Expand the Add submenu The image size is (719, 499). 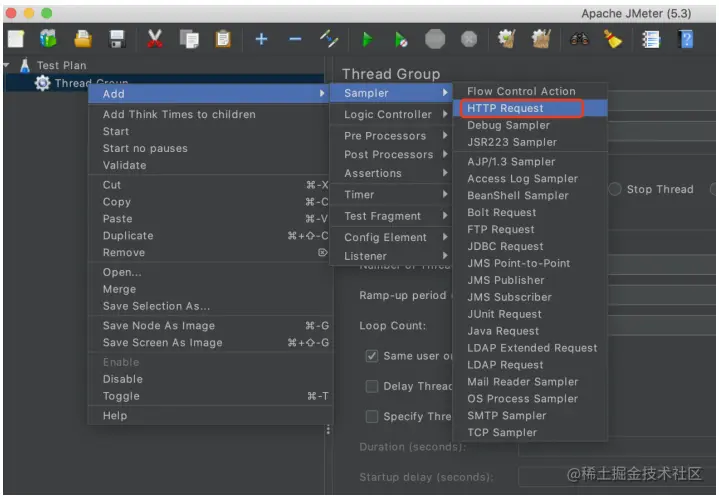[209, 94]
